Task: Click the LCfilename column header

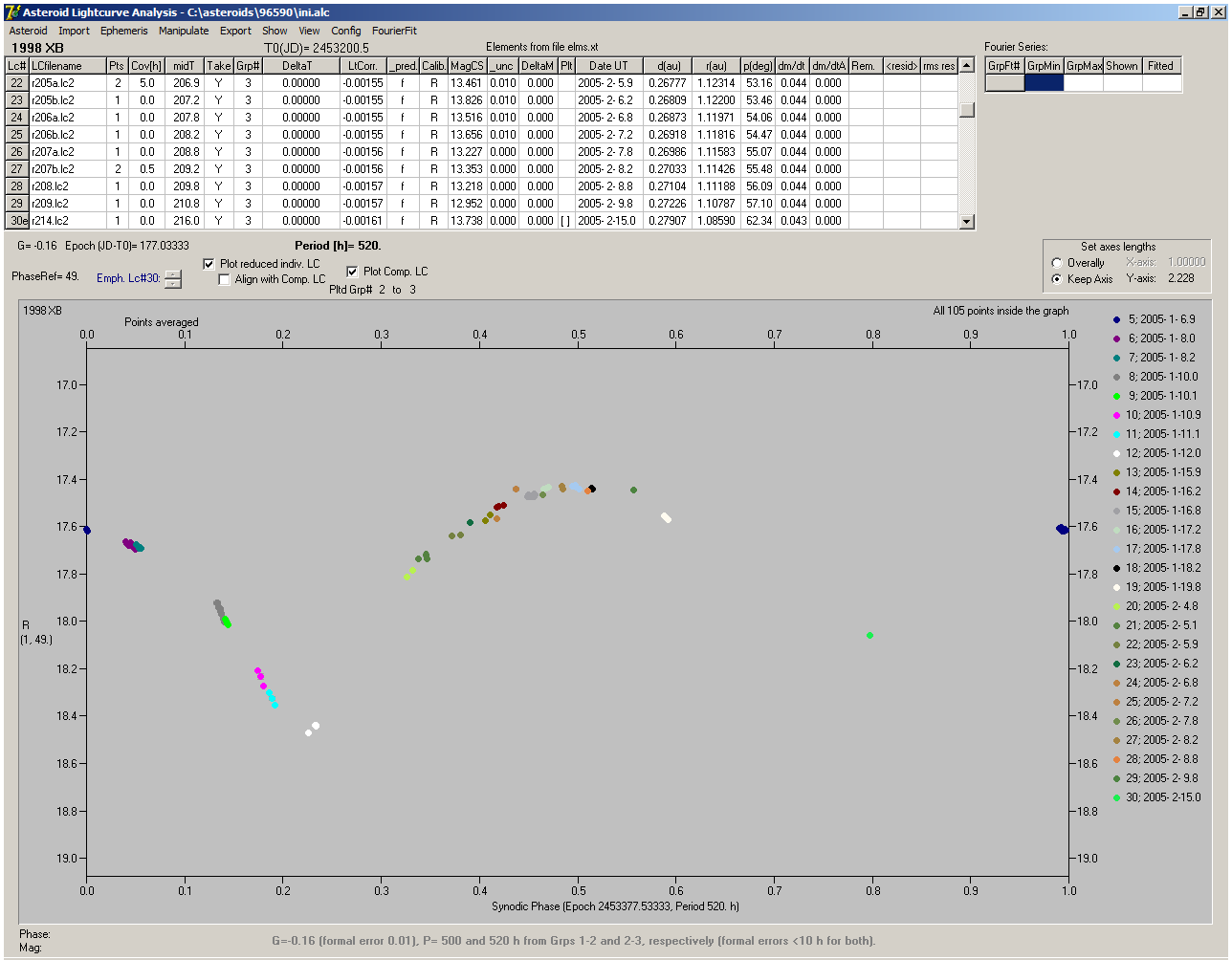Action: 67,66
